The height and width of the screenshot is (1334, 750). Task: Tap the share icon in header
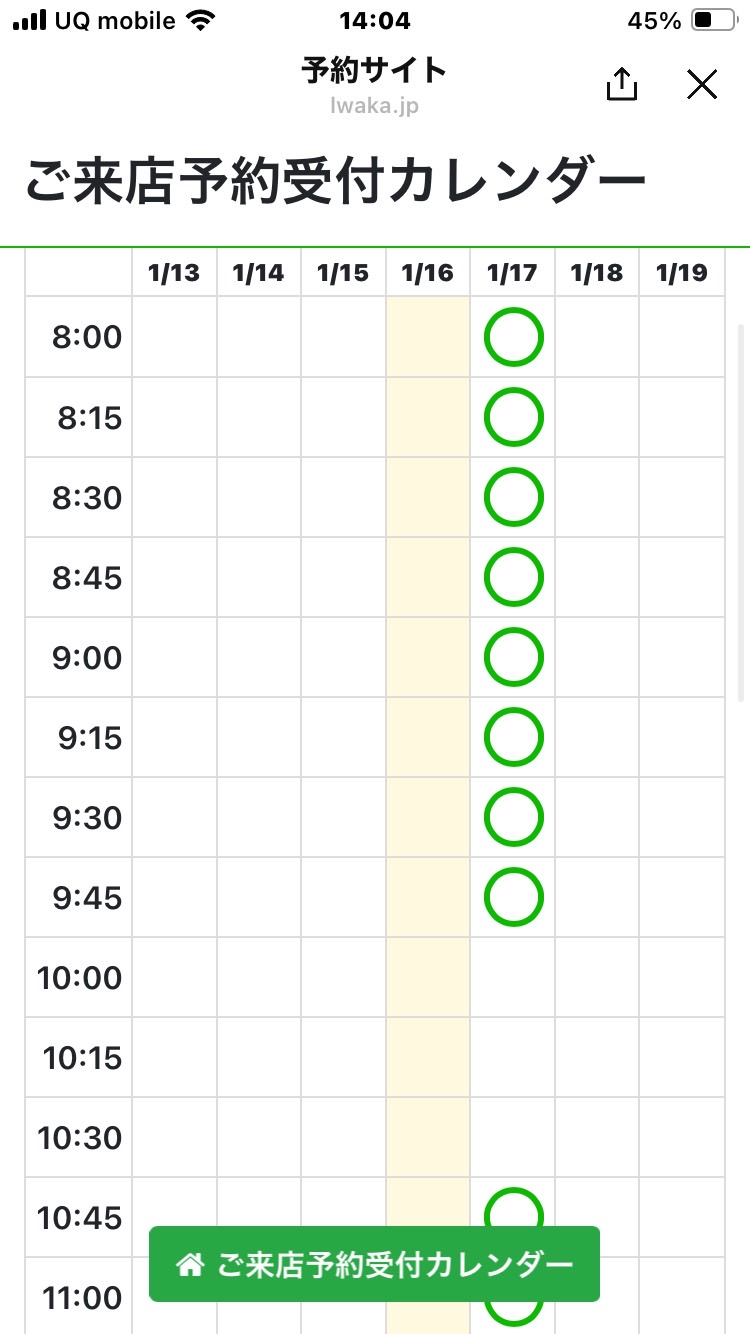pyautogui.click(x=622, y=85)
